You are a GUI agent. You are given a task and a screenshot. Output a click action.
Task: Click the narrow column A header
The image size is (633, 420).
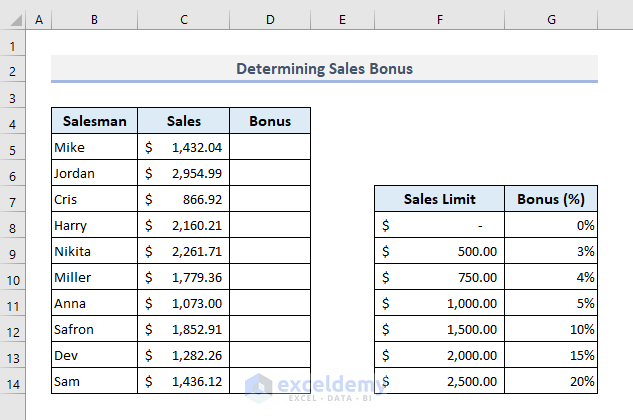[39, 20]
